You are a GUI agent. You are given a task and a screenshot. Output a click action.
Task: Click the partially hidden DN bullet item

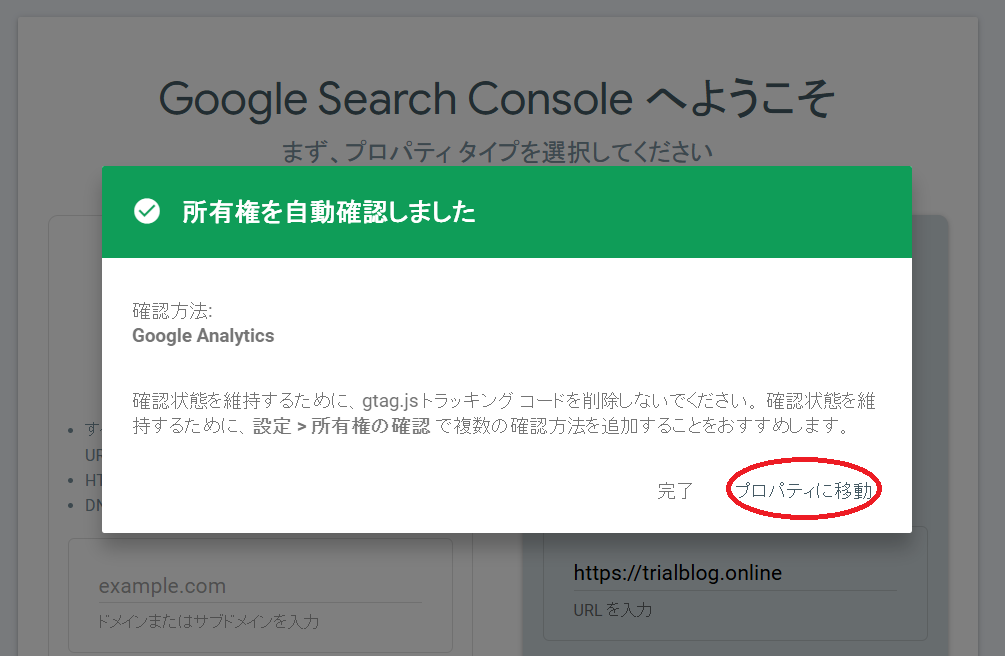click(90, 505)
